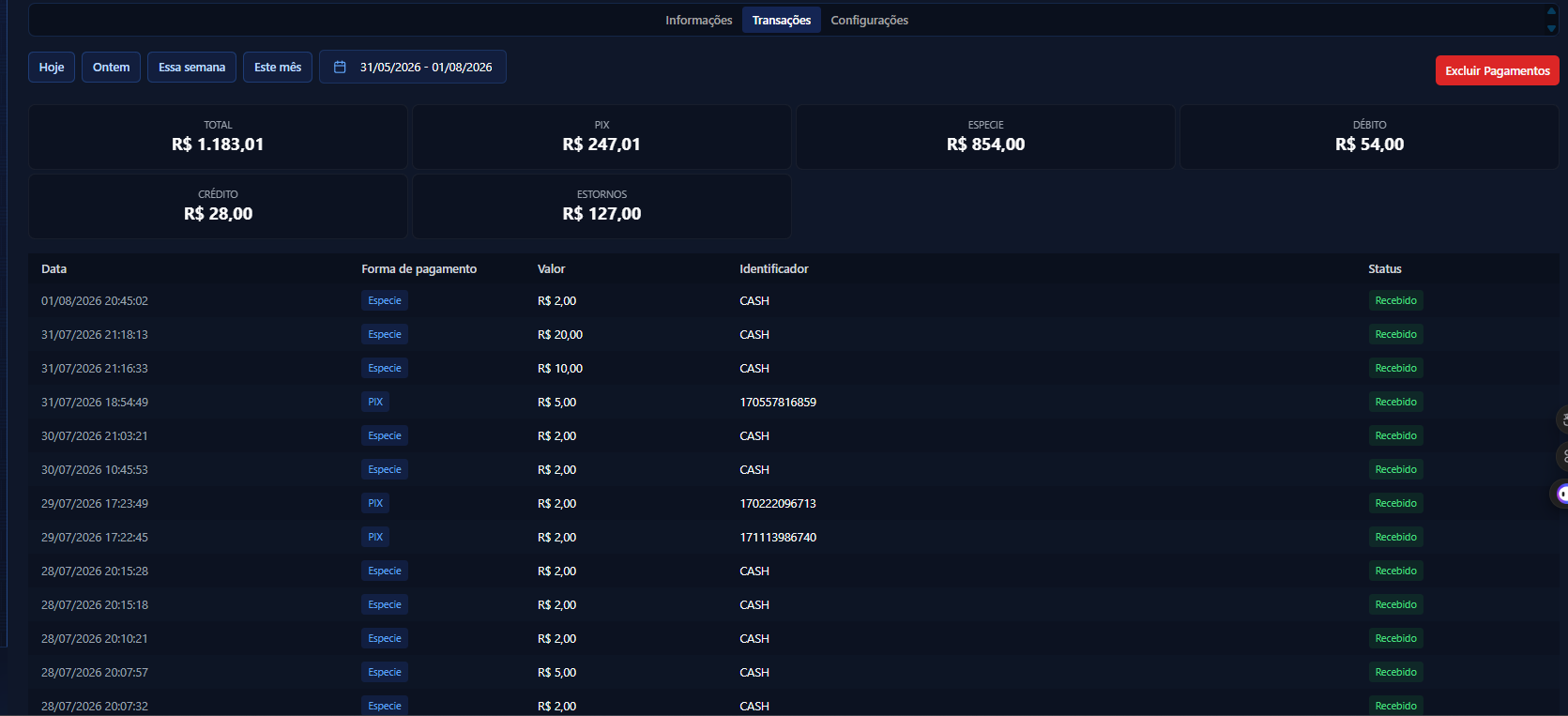Click the PIX badge in the 31/07/2026 18:54:49 row

click(x=375, y=402)
